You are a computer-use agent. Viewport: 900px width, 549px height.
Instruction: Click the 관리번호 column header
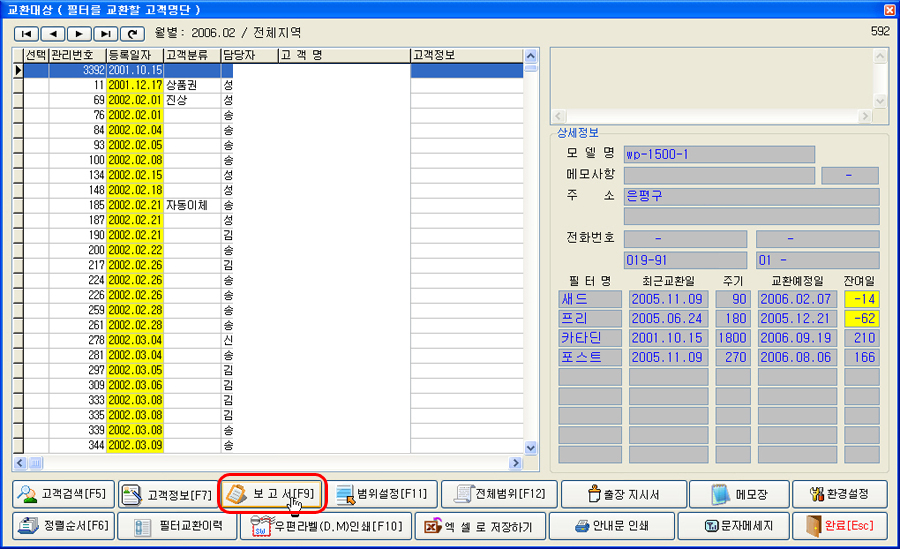click(x=77, y=55)
